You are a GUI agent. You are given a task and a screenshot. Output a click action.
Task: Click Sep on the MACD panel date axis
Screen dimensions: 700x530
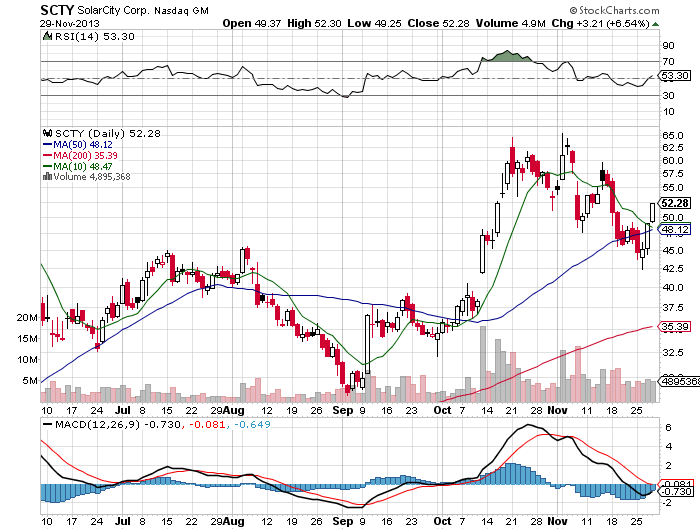[x=342, y=521]
